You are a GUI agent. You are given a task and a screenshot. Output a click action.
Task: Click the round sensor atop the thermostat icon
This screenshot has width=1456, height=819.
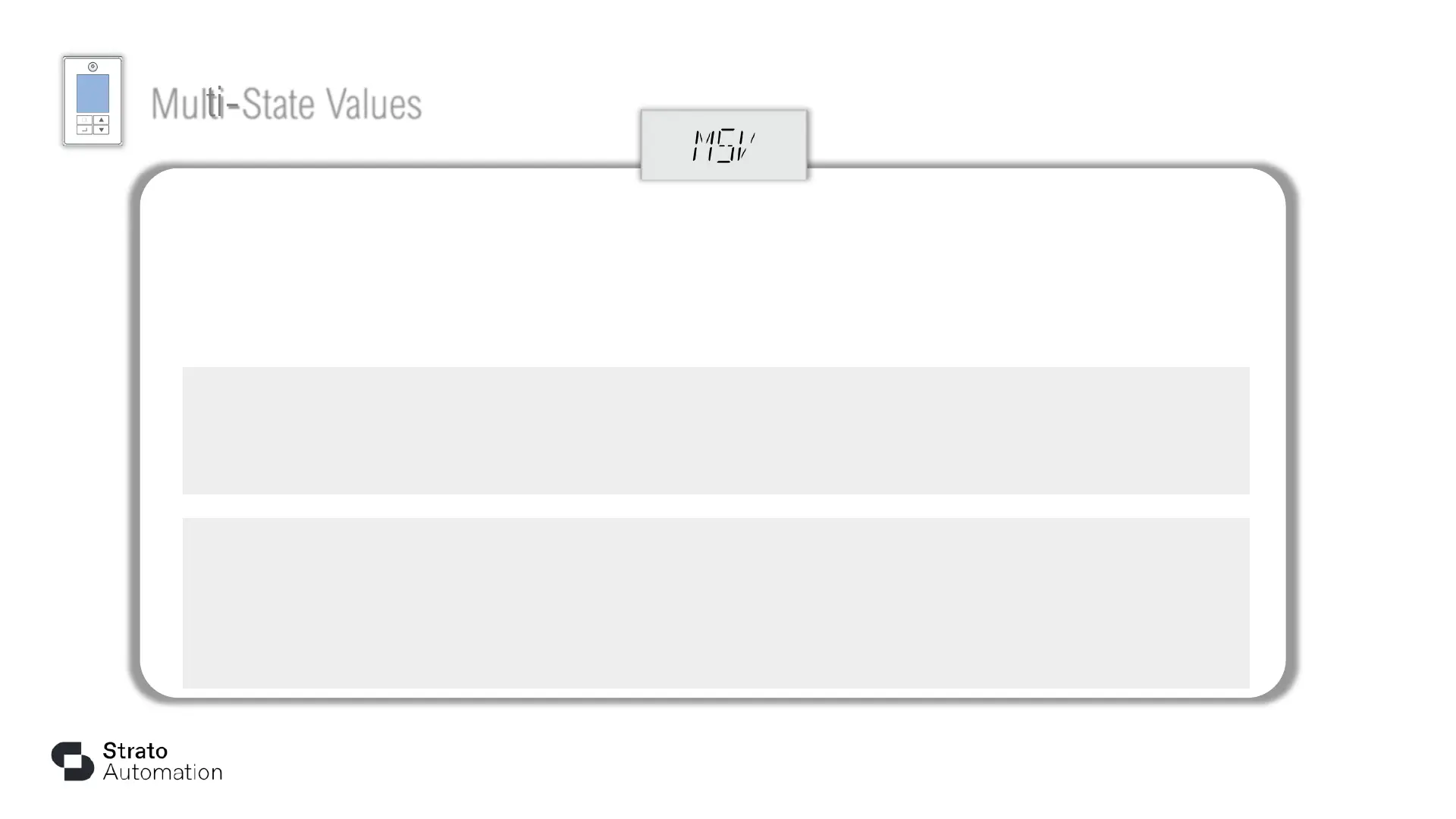point(93,67)
